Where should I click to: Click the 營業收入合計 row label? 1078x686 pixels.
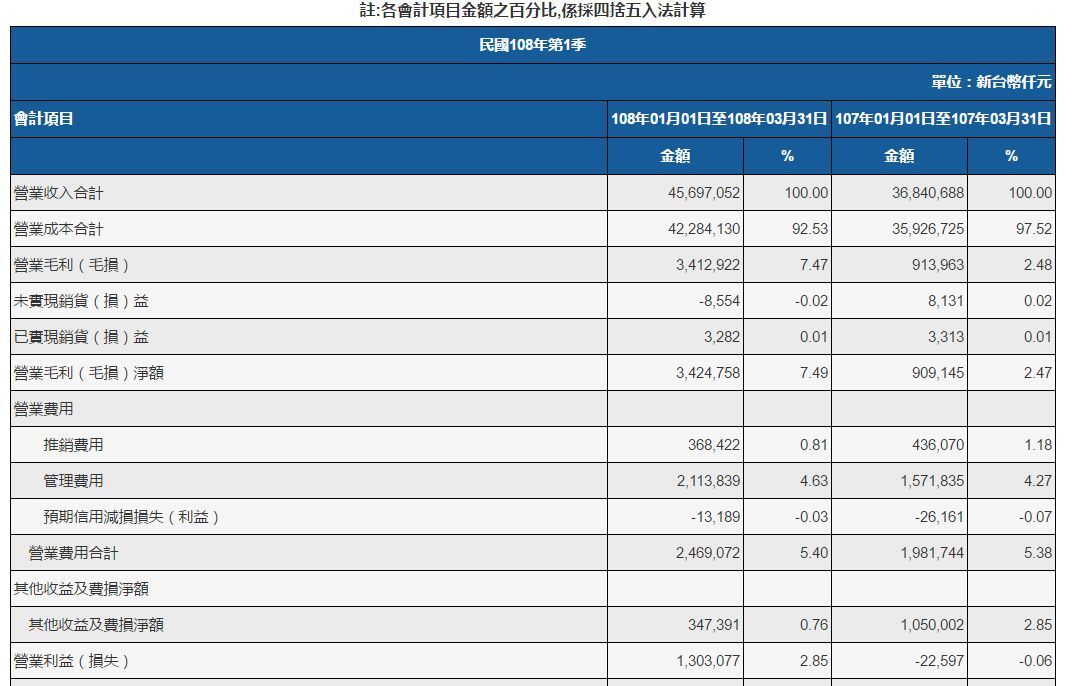click(x=58, y=193)
